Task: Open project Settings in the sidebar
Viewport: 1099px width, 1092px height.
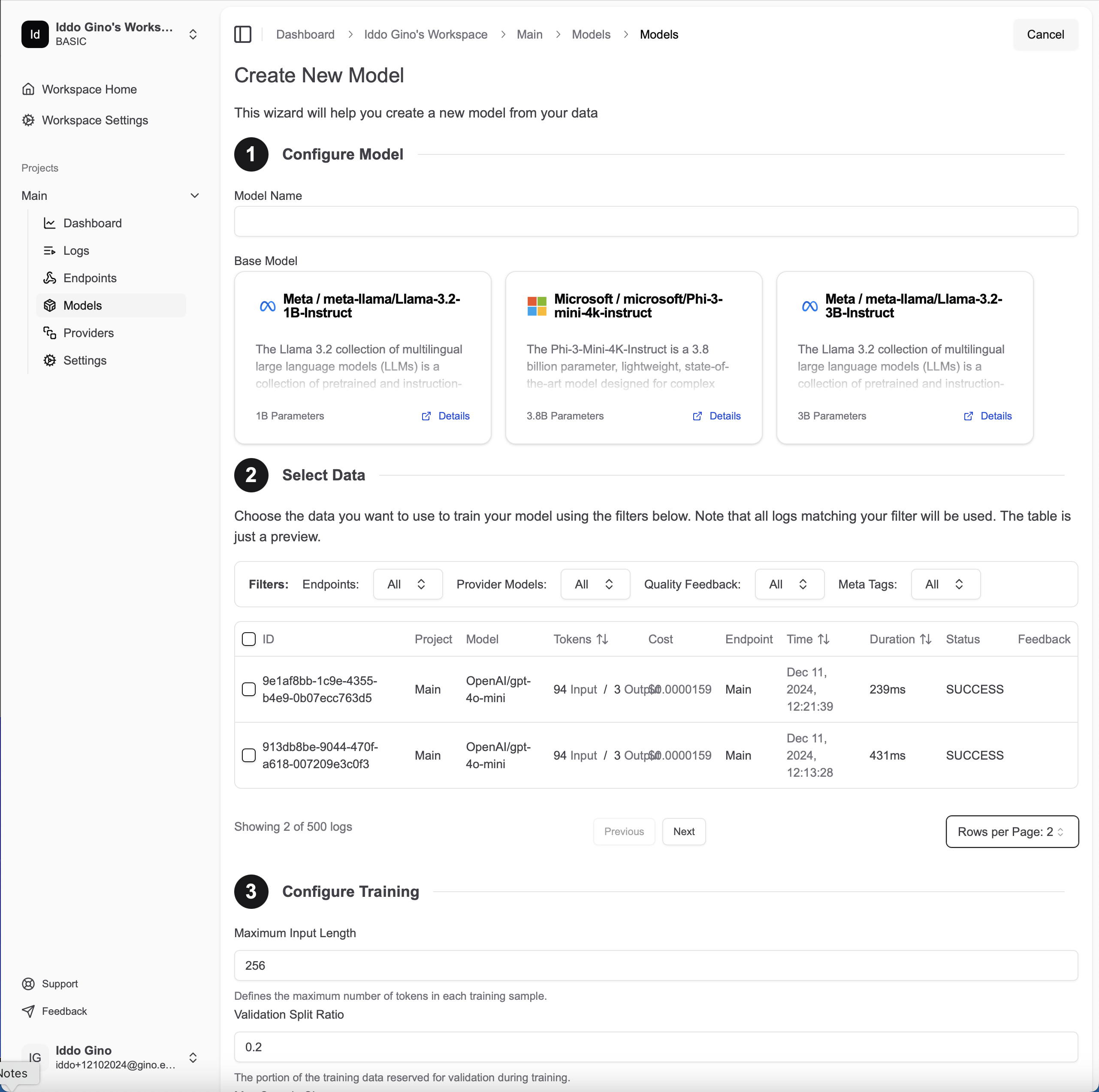Action: point(85,360)
